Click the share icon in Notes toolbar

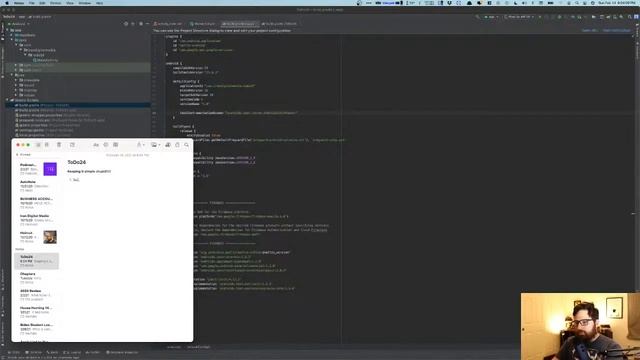[177, 145]
